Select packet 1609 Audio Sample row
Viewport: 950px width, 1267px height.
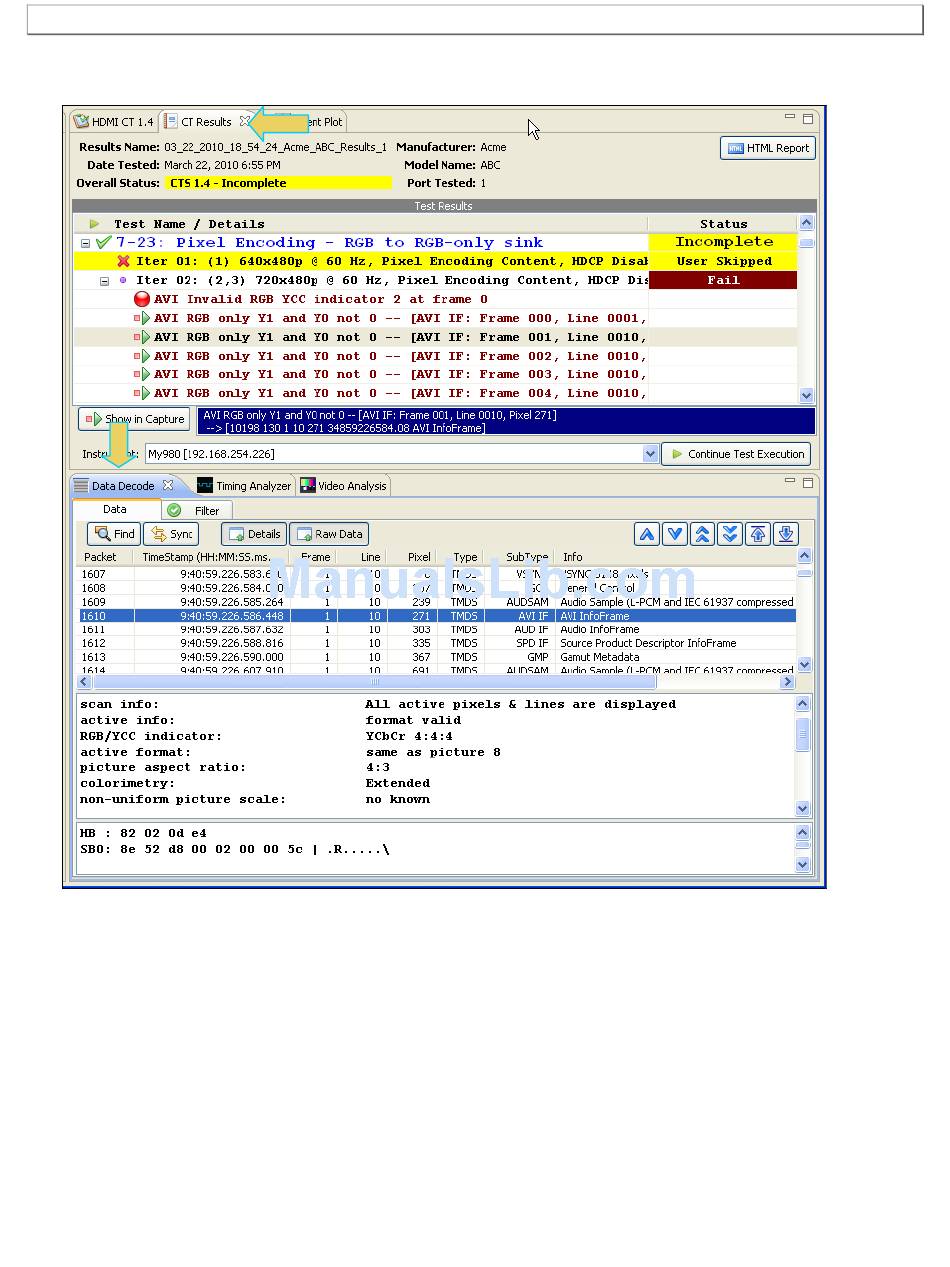click(x=437, y=602)
